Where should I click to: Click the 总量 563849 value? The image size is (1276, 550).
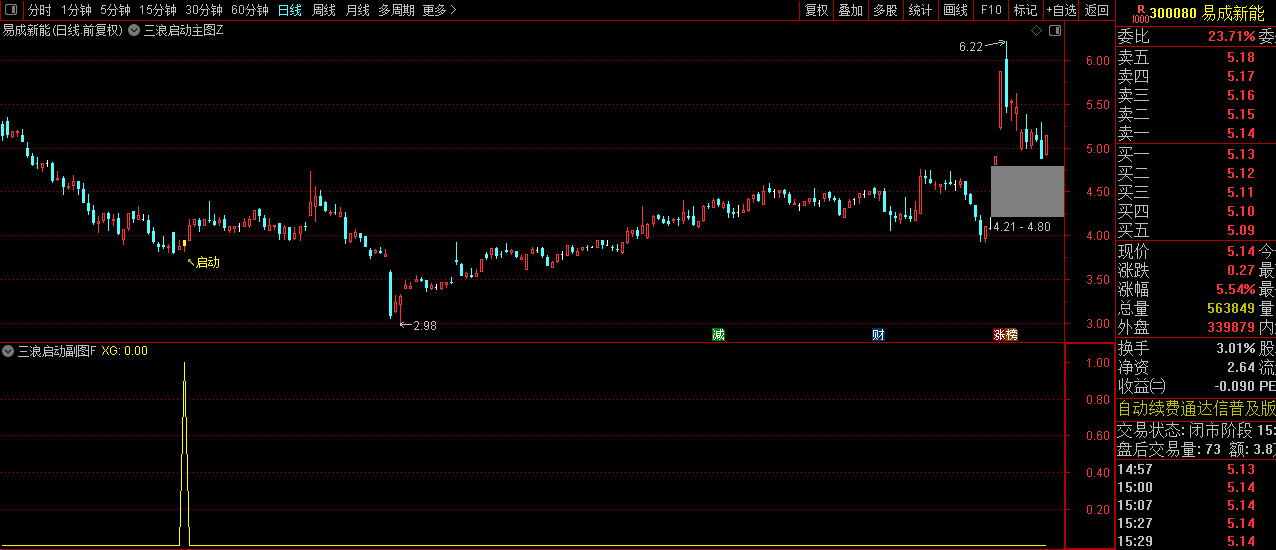click(x=1231, y=309)
